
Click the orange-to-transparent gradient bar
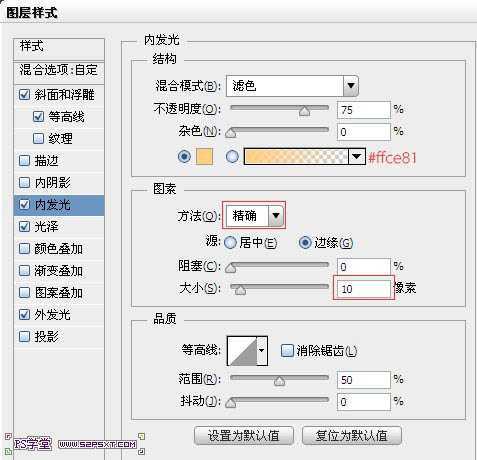tap(296, 156)
